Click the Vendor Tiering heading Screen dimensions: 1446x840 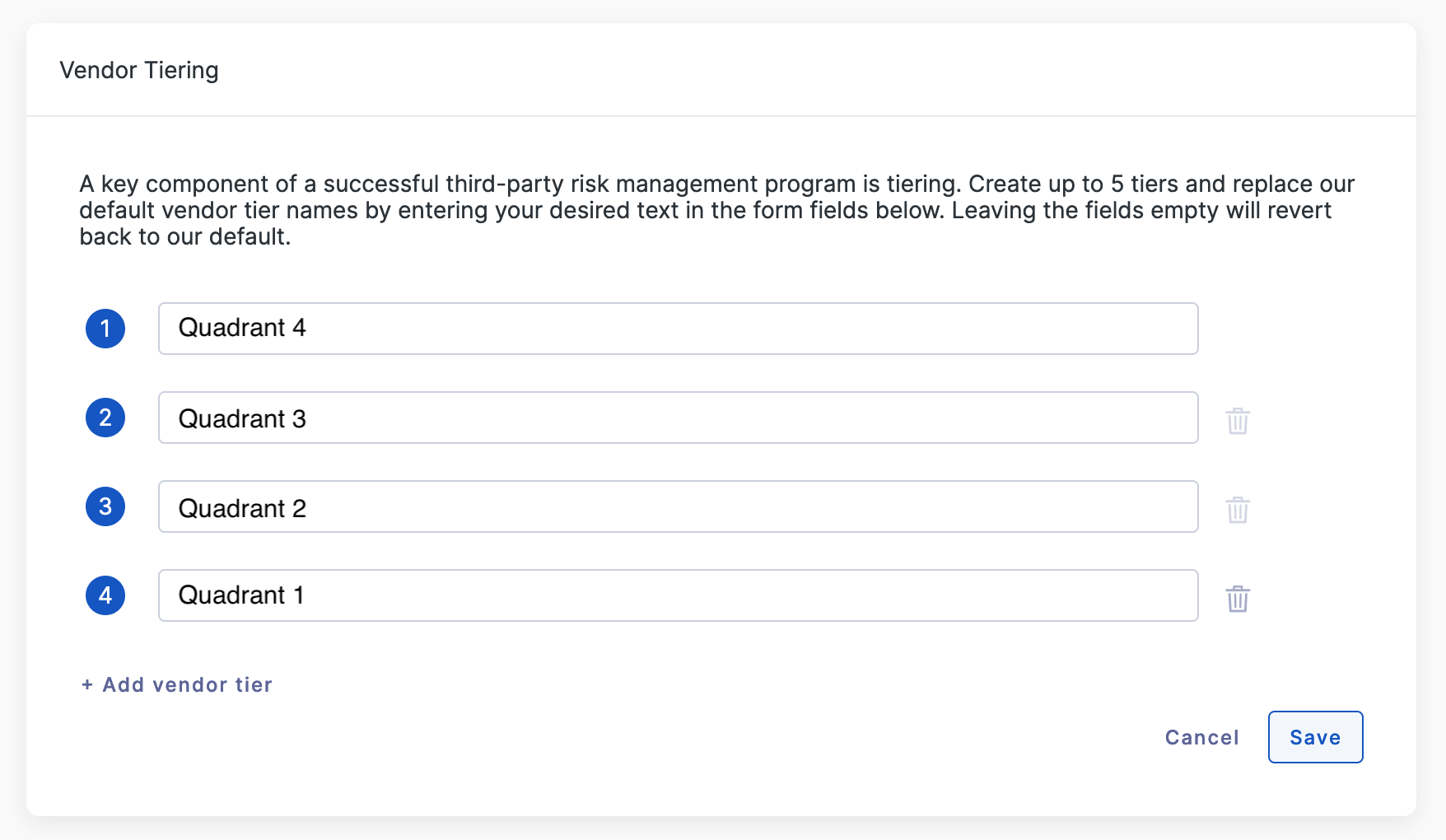point(139,70)
